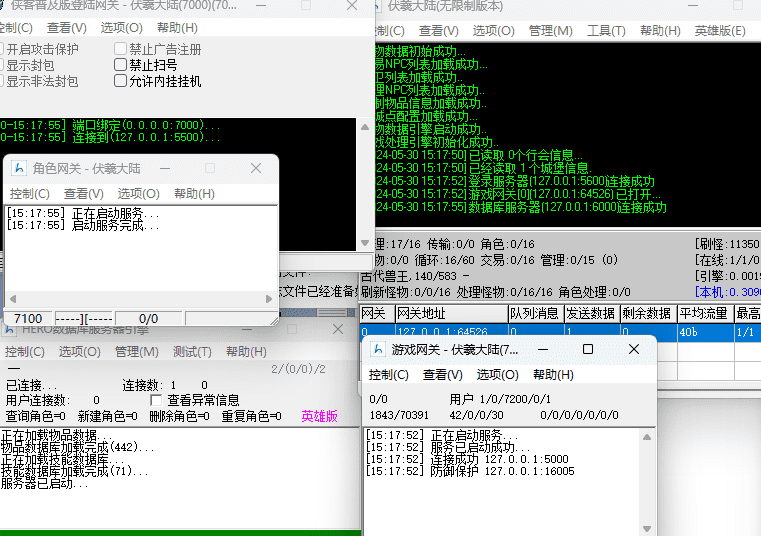The width and height of the screenshot is (761, 536).
Task: Enable 禁止扫号 checkbox
Action: point(120,65)
